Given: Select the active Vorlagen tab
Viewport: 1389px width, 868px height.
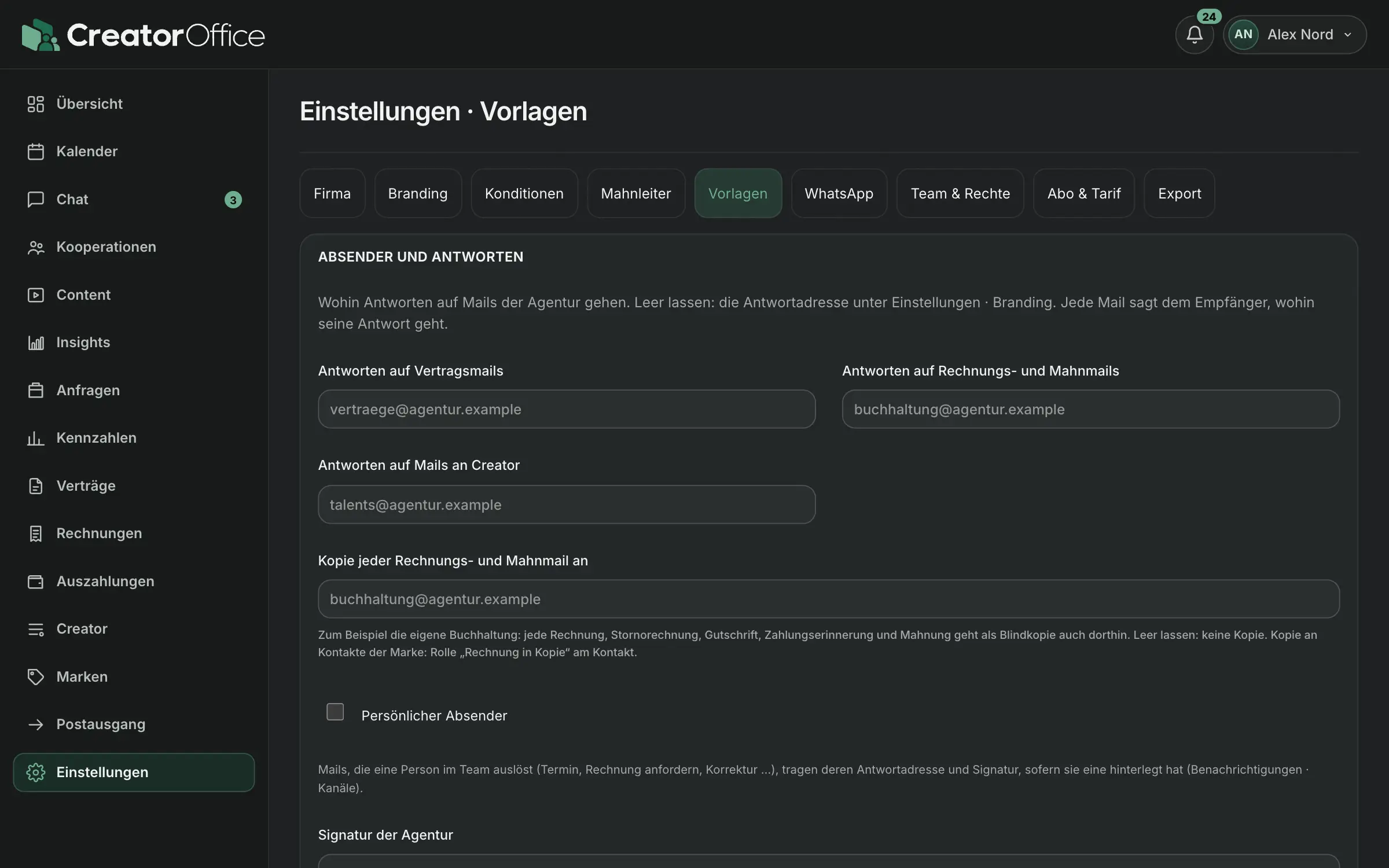Looking at the screenshot, I should pos(738,193).
